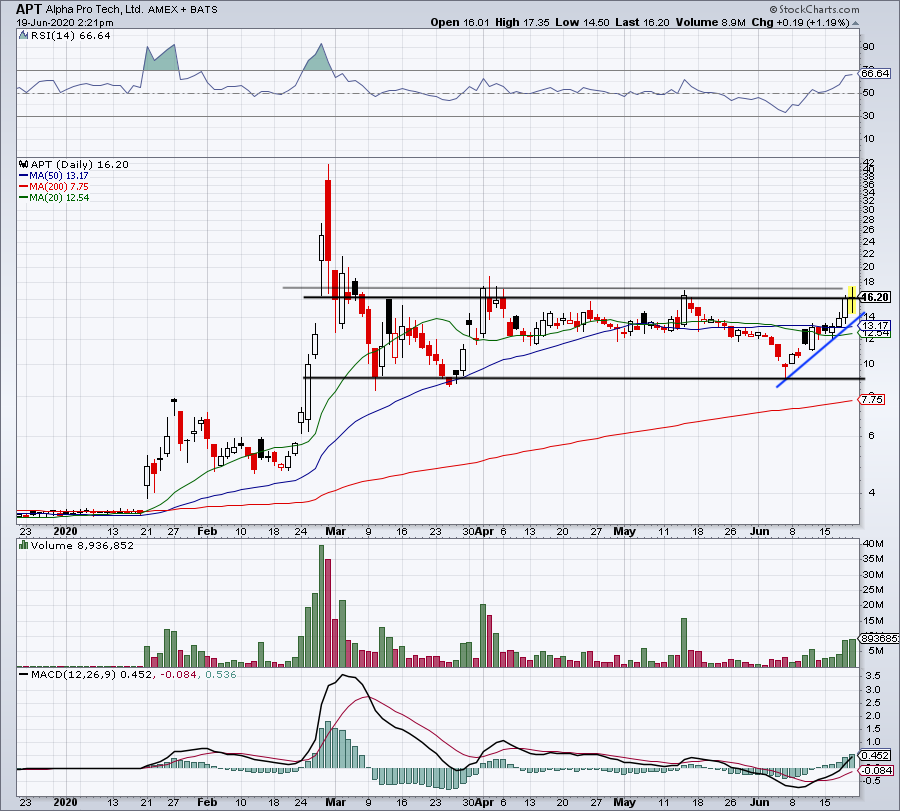Image resolution: width=900 pixels, height=811 pixels.
Task: Click the Chg +0.19 (+1.19%) value
Action: (x=800, y=22)
